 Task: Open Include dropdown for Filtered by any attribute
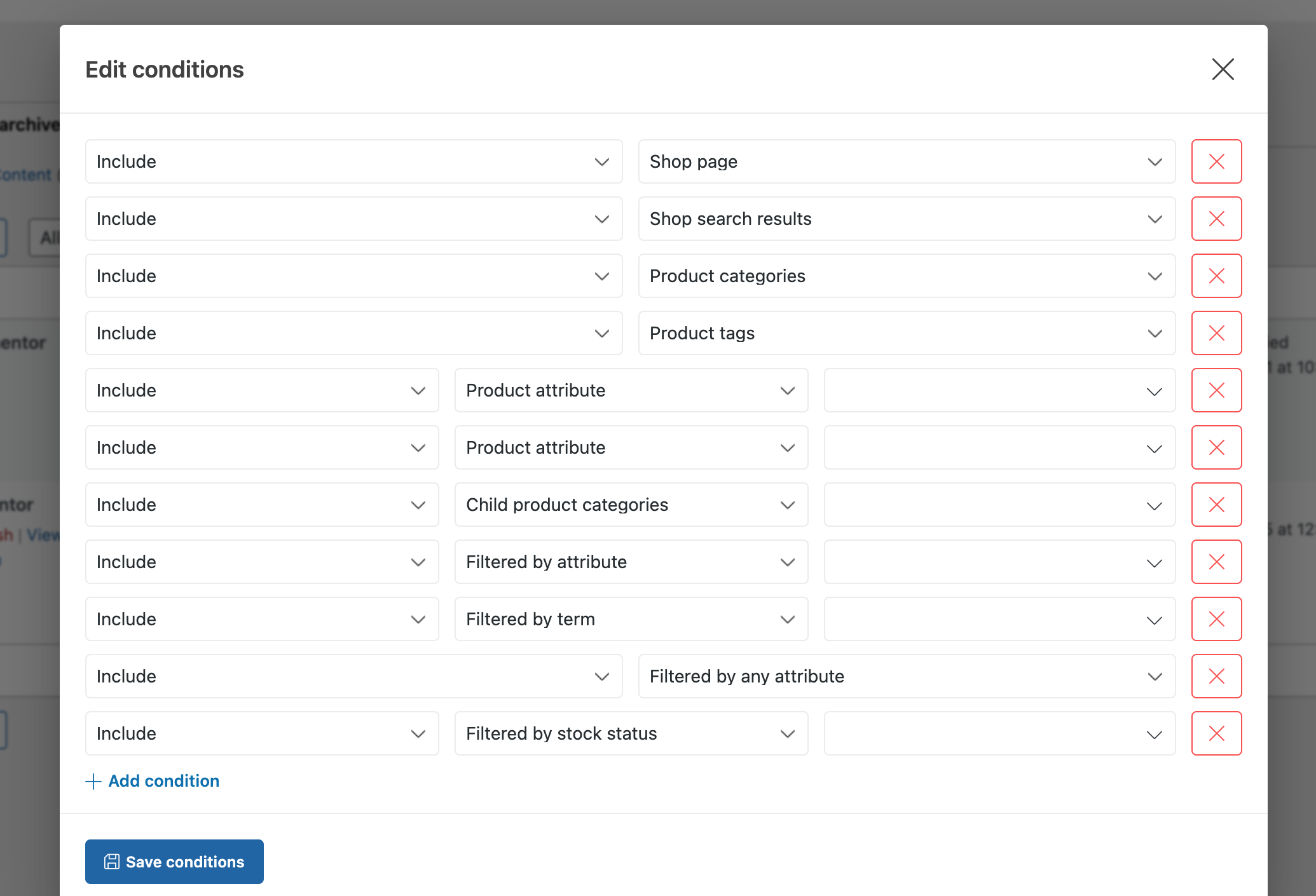[353, 676]
